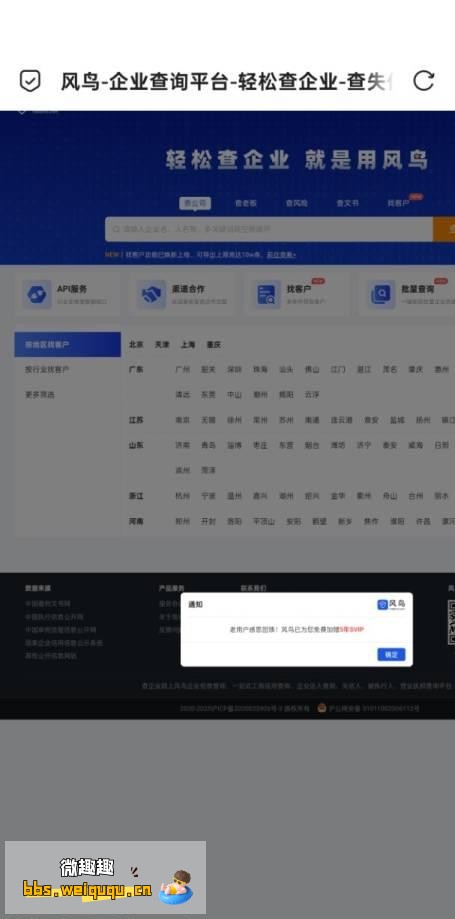Select 按地区找客户 in sidebar
The image size is (455, 919).
(67, 345)
